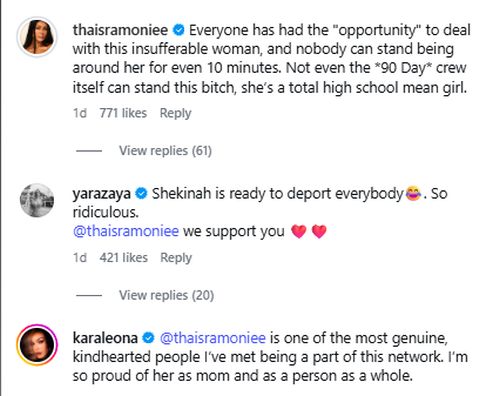Reply to yarazaya's comment
The height and width of the screenshot is (396, 500).
(176, 258)
